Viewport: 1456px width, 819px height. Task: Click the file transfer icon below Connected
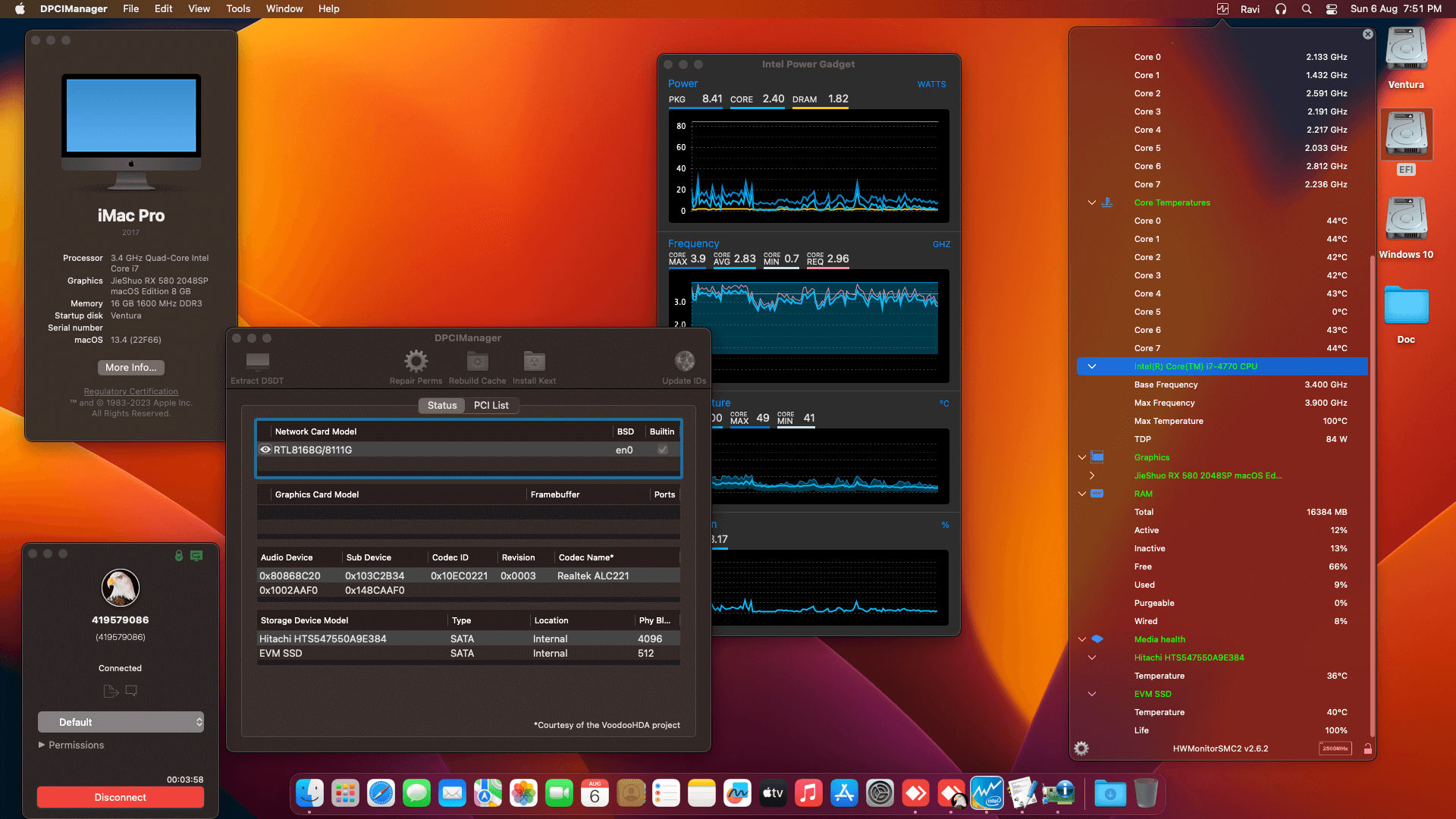(111, 691)
